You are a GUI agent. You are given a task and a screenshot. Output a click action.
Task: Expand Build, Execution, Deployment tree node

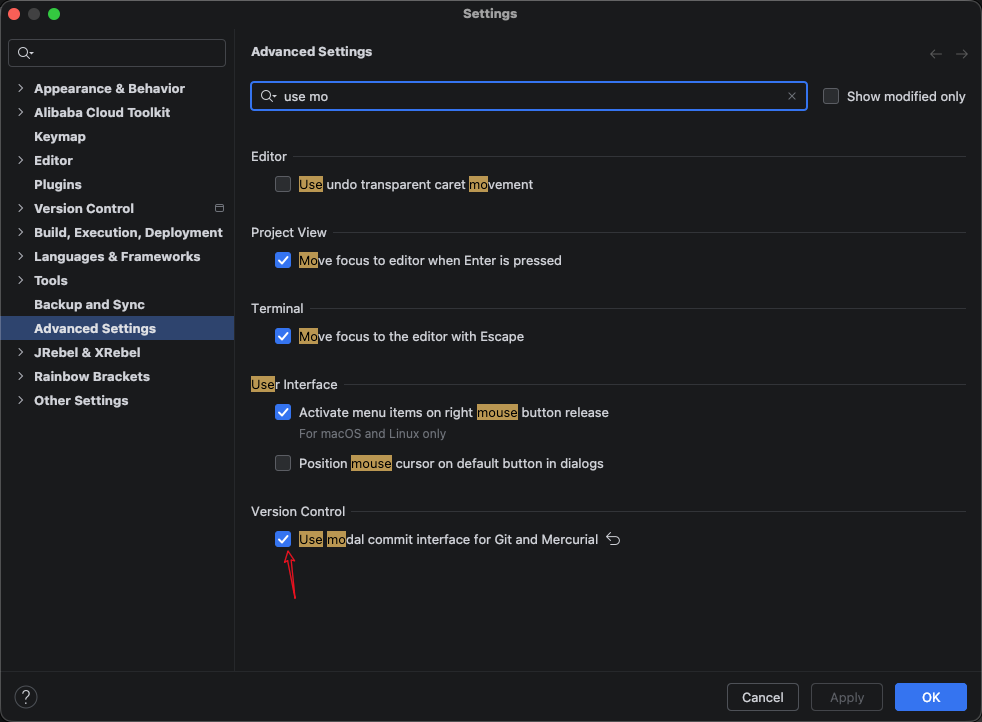tap(20, 232)
